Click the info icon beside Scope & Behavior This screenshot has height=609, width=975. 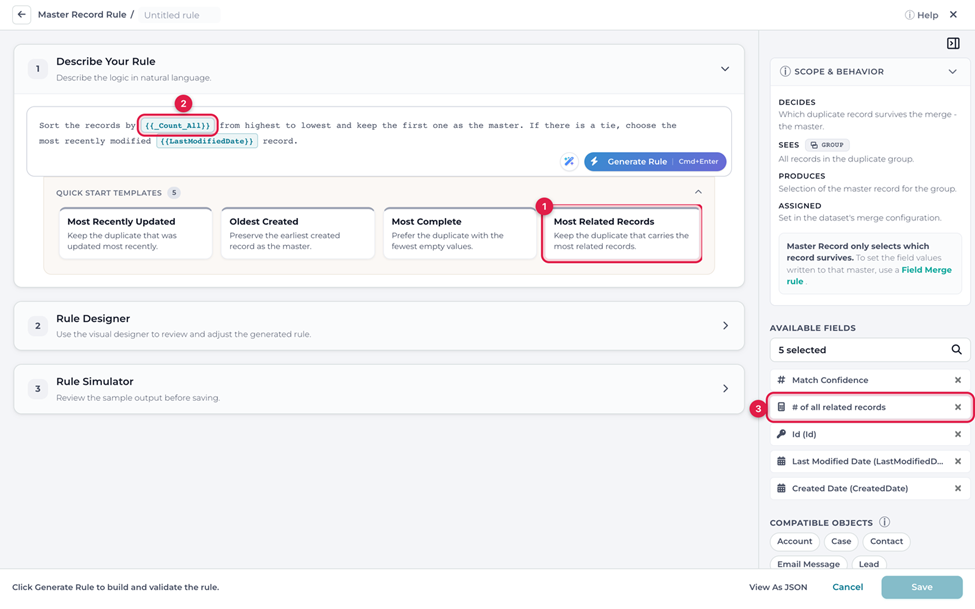(x=785, y=72)
